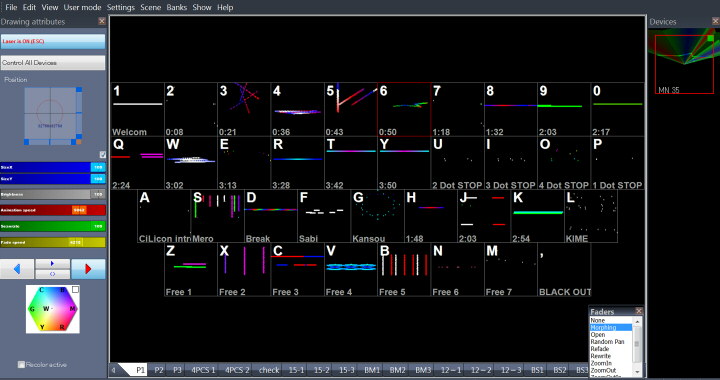Switch to the 4PCS 1 bank tab

203,370
